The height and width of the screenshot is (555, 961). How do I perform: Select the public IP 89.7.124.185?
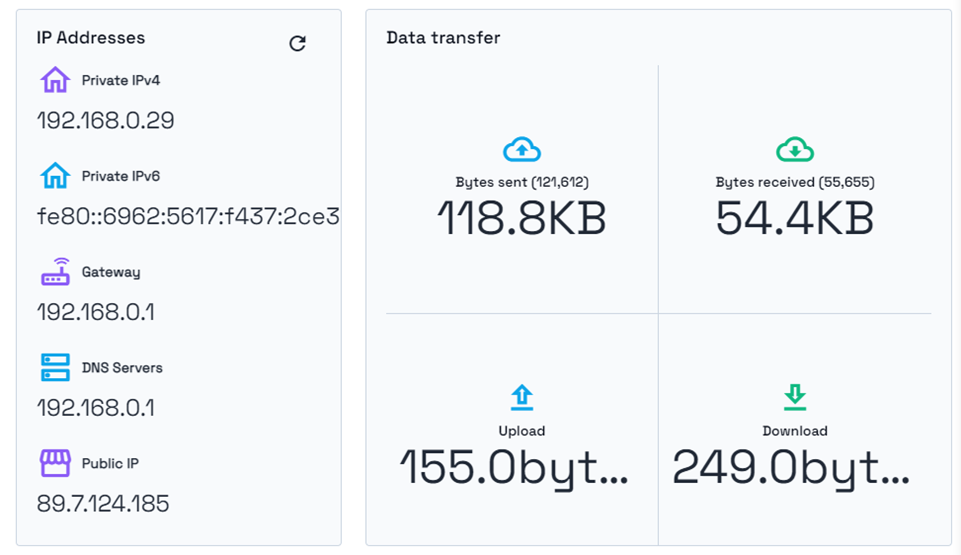(103, 504)
